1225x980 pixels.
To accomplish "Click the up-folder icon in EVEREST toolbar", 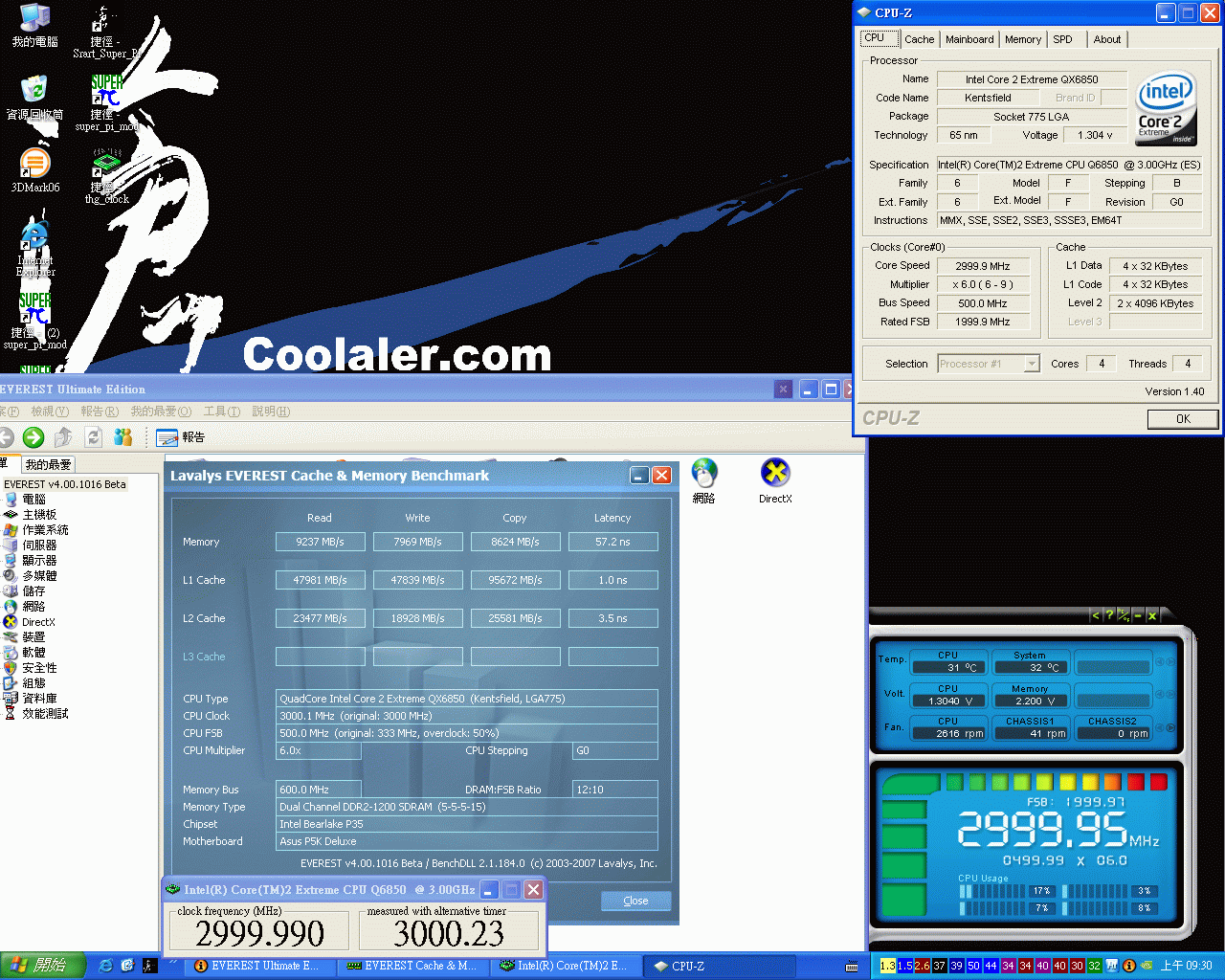I will pos(63,437).
